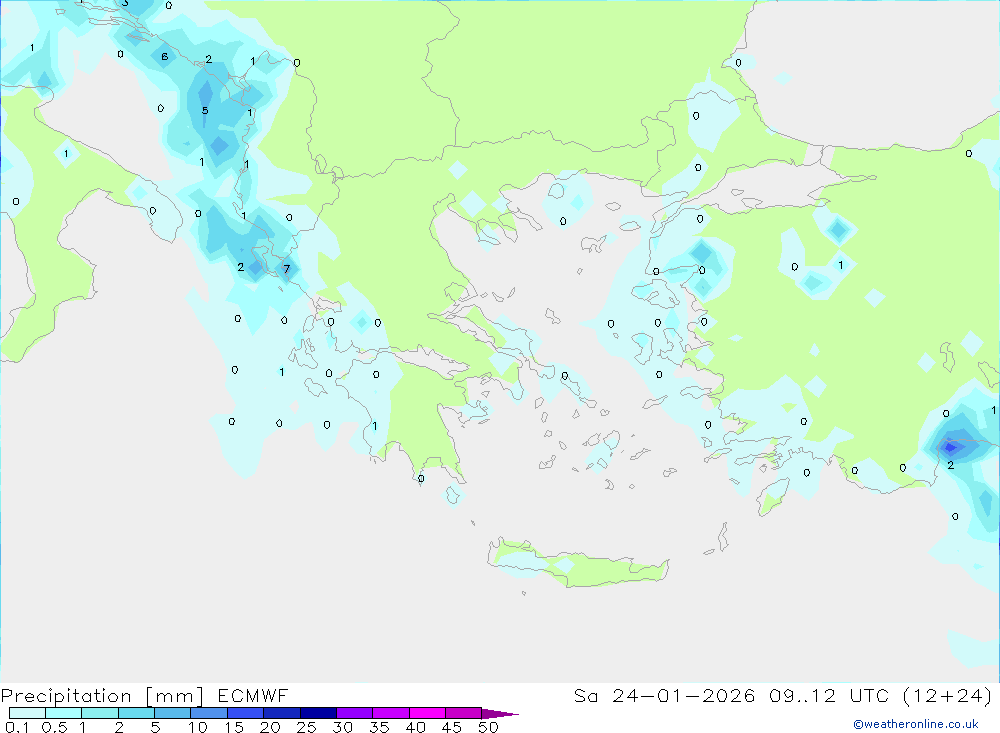Viewport: 1000px width, 733px height.
Task: Click the over-50 arrow tip of the legend
Action: [500, 713]
